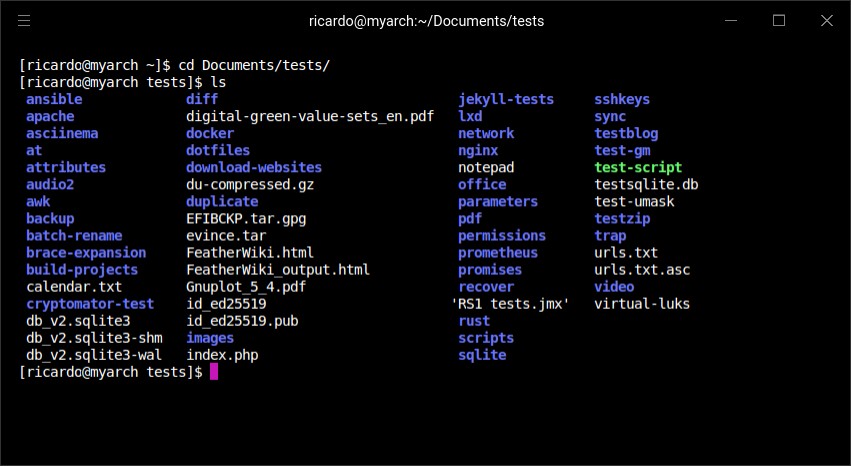This screenshot has height=466, width=851.
Task: Click the 'FeatherWiki.html' file name
Action: [x=250, y=253]
